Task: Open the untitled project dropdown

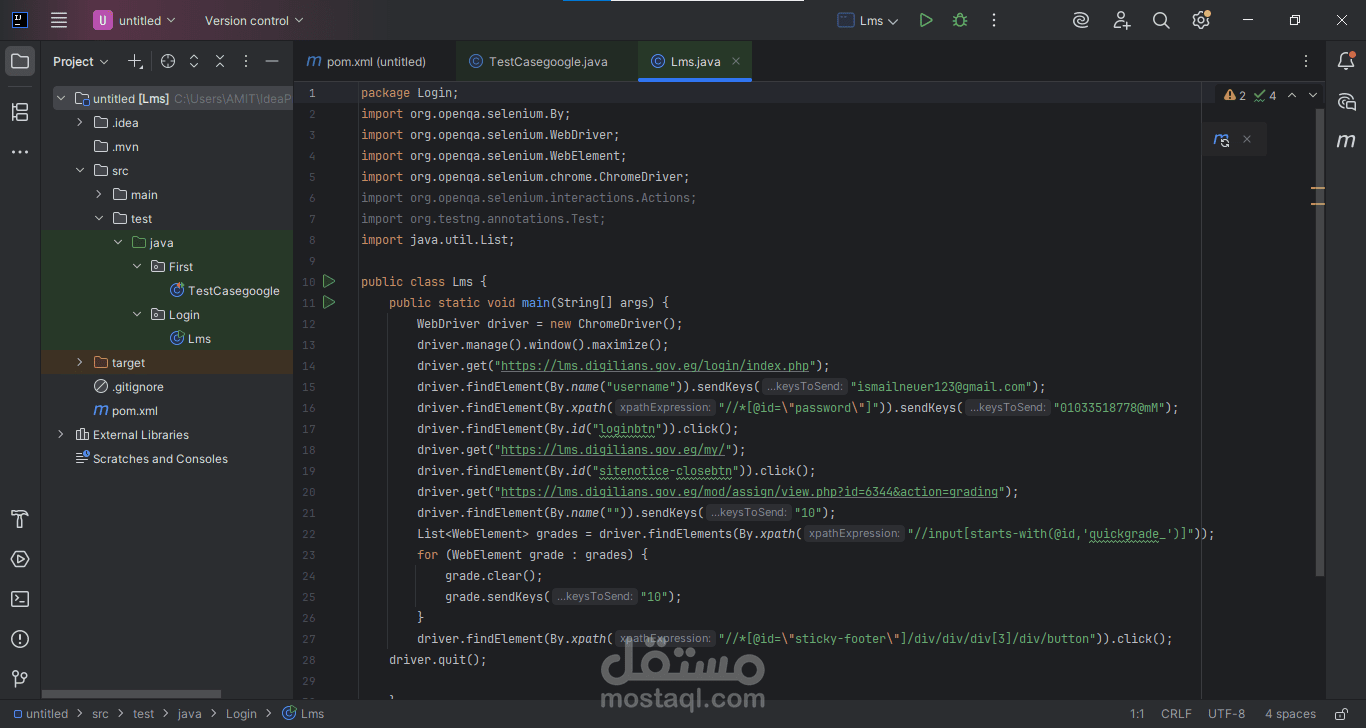Action: click(135, 20)
